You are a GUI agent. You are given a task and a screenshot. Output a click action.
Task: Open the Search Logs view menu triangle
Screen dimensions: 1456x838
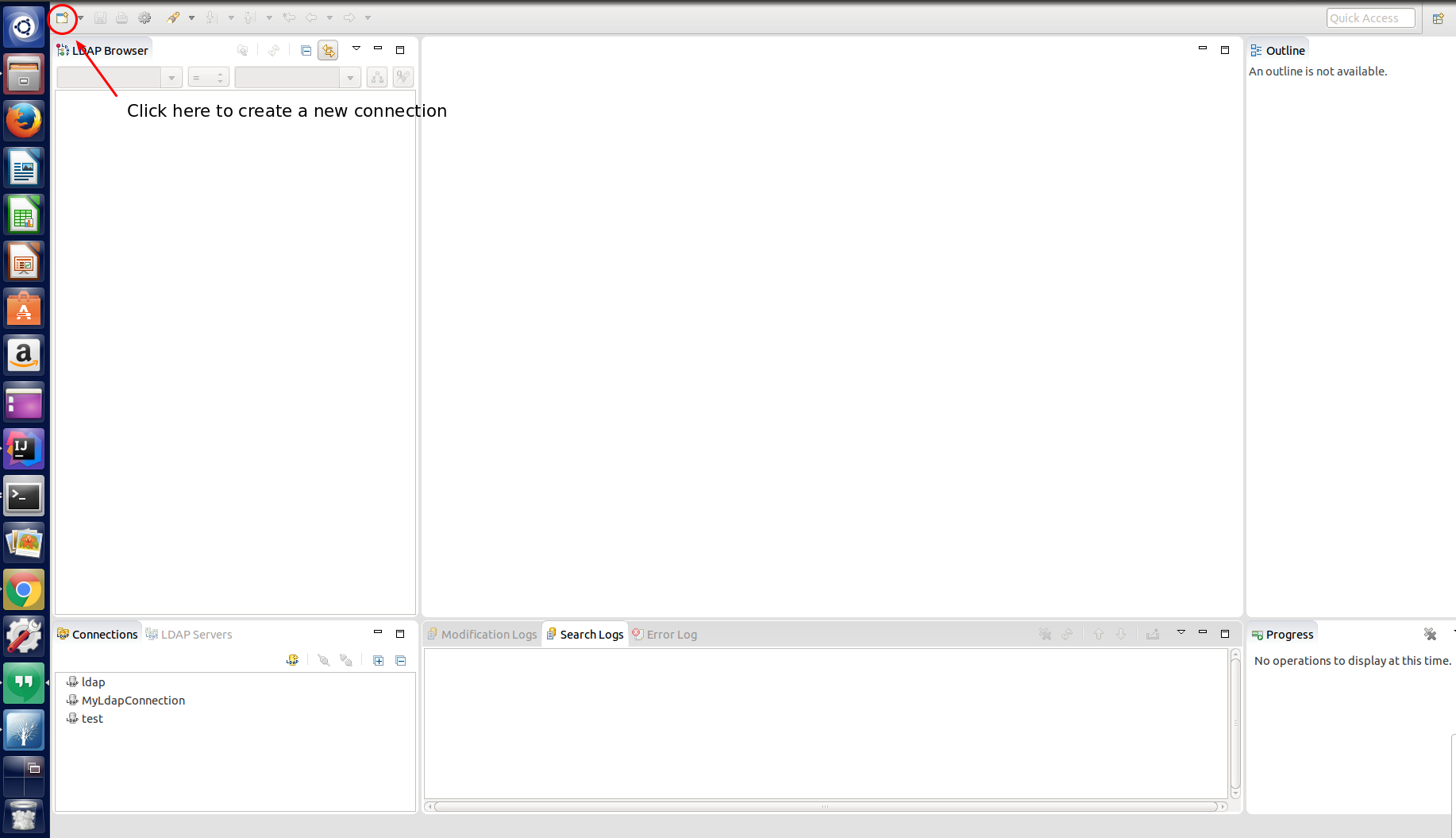[x=1181, y=632]
